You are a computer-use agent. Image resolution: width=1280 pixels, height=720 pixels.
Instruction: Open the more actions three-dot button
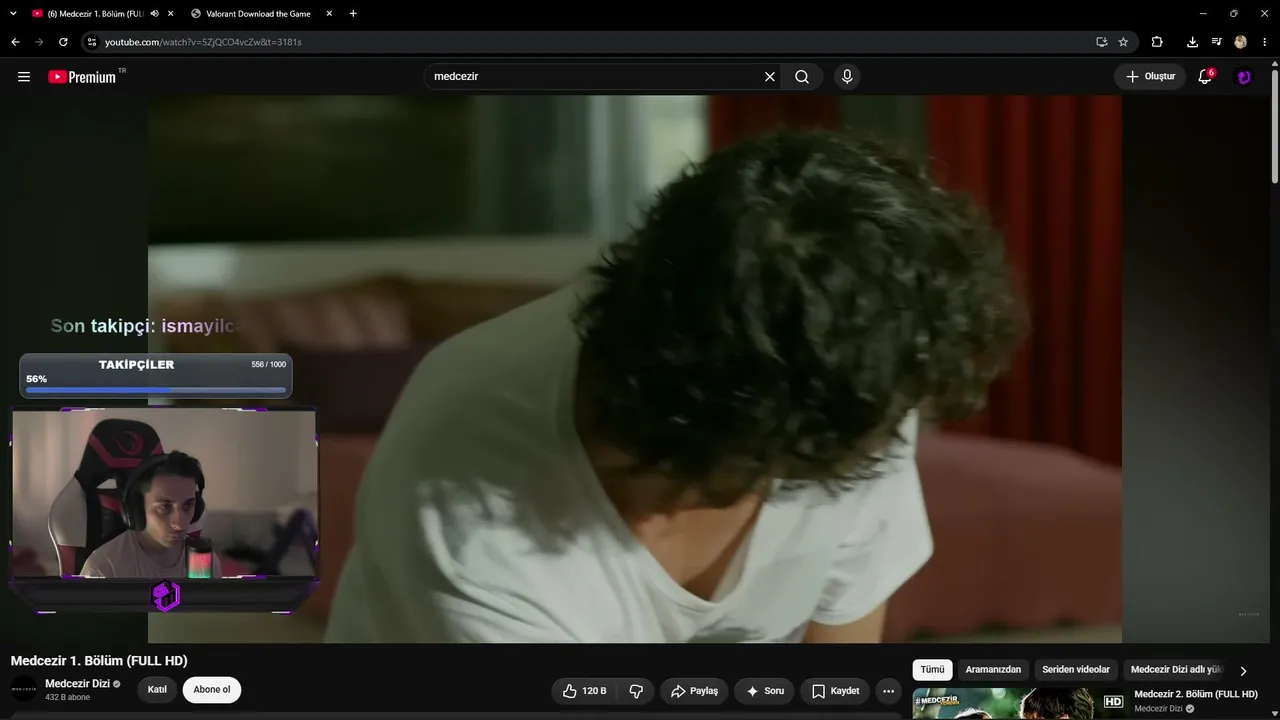click(x=888, y=691)
